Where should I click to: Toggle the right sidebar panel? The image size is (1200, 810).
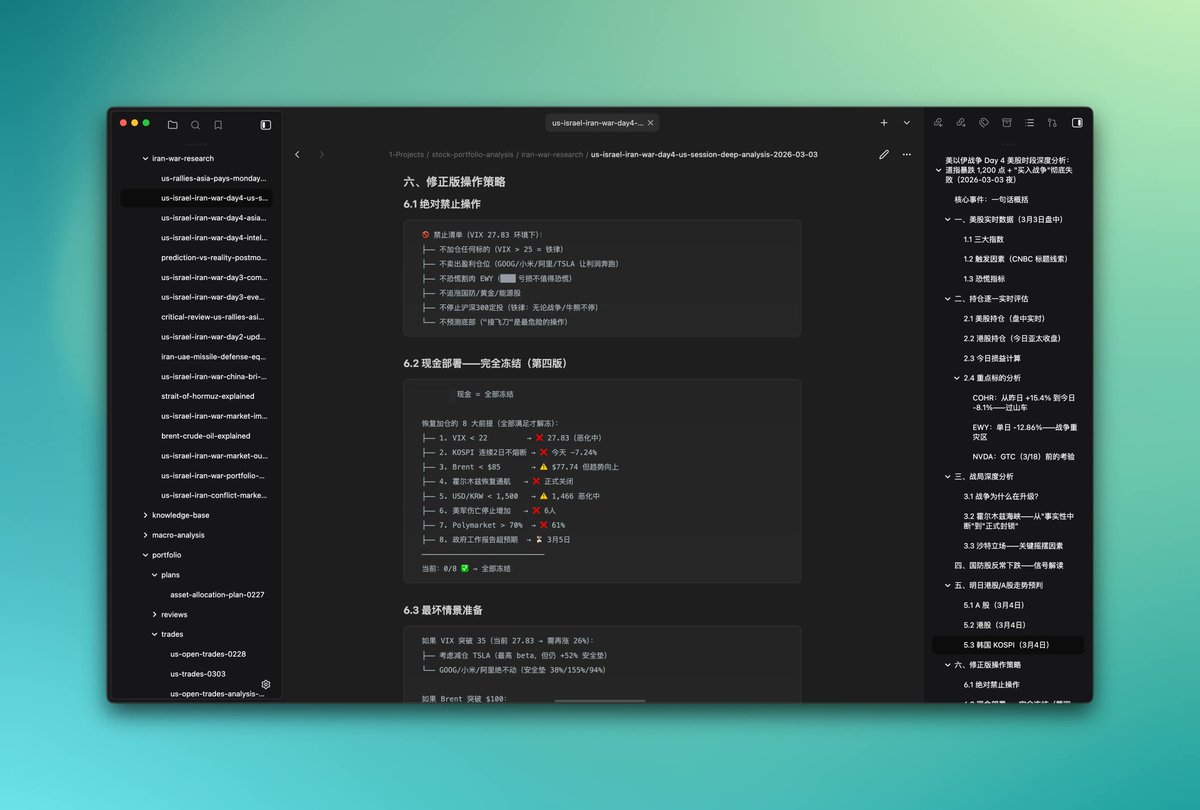click(x=1077, y=123)
